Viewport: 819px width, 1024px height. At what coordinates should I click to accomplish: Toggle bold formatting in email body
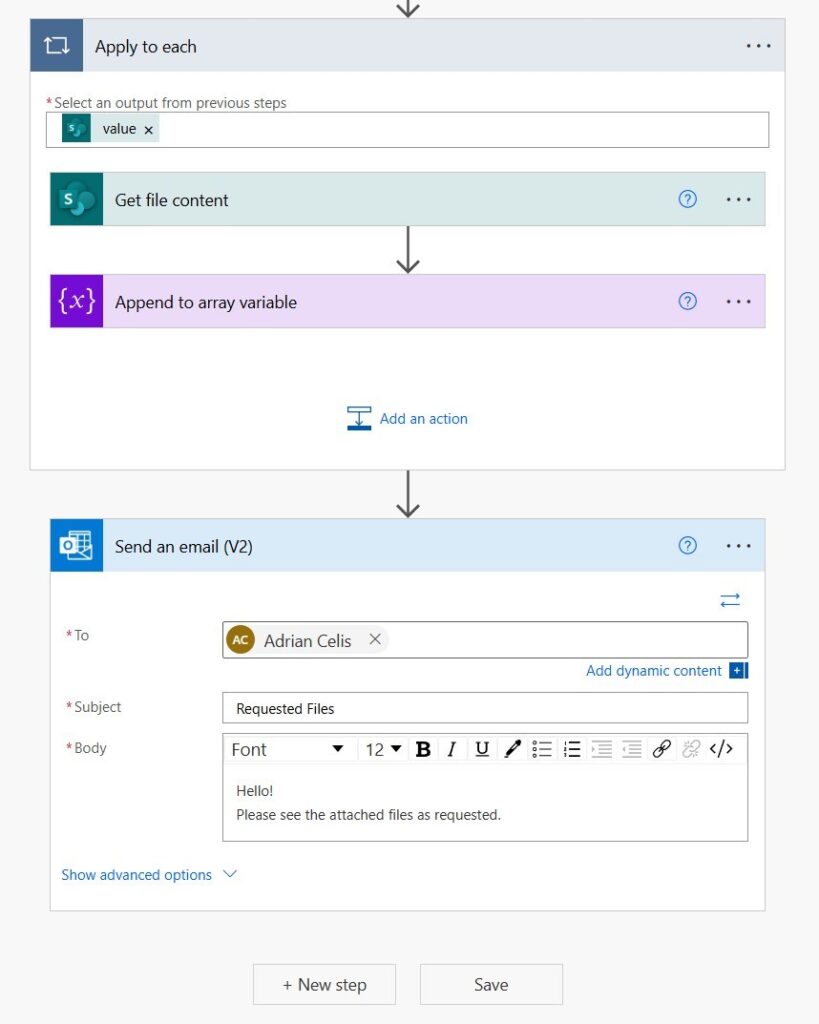coord(423,749)
